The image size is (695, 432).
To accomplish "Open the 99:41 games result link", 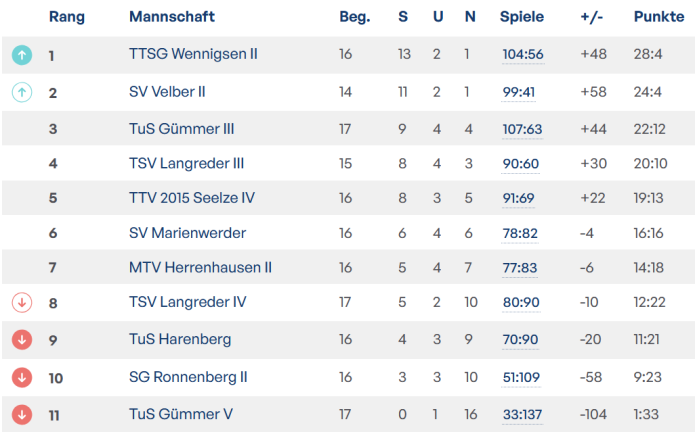I will click(519, 92).
